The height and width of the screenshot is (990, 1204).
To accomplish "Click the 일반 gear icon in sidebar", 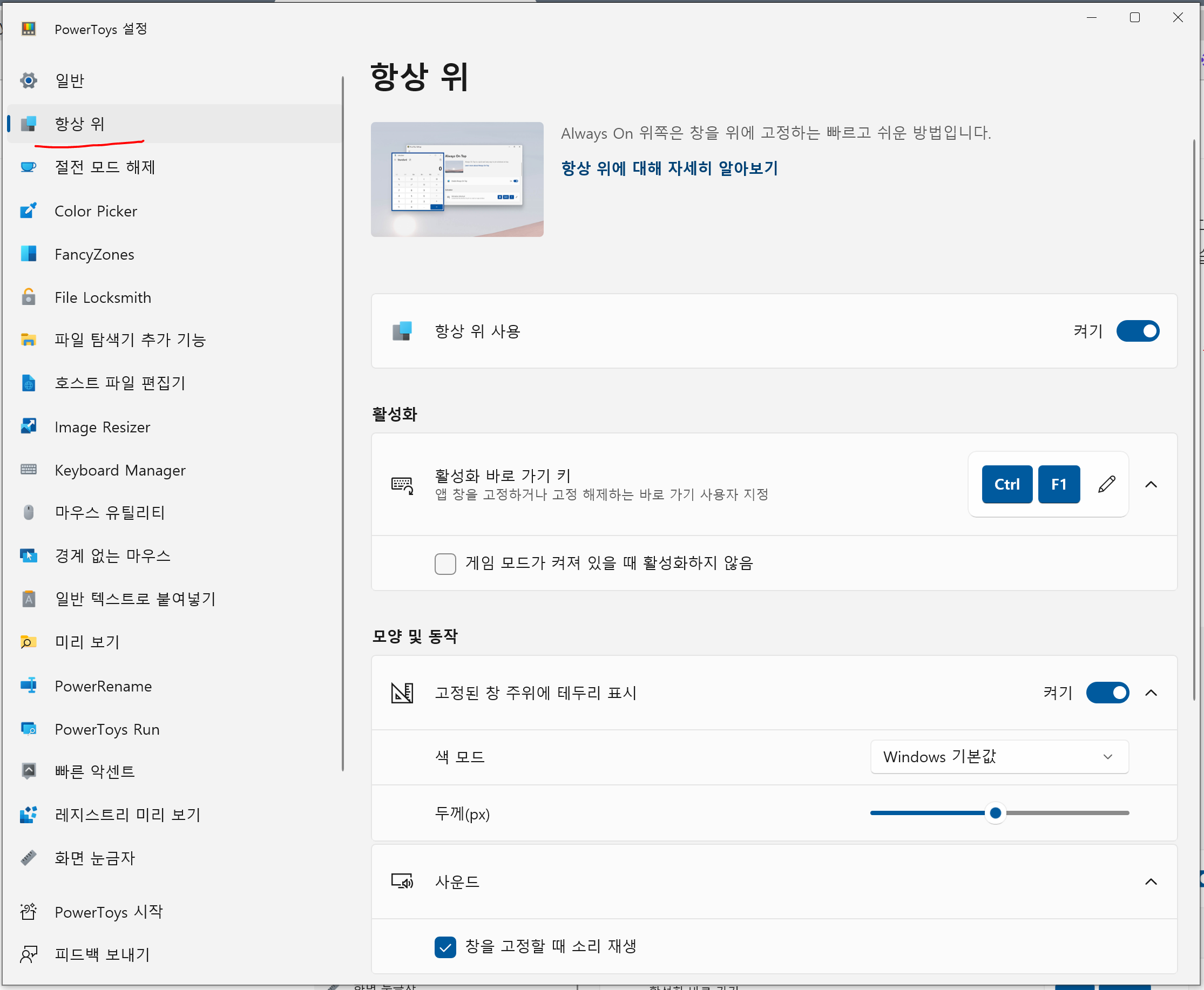I will tap(29, 80).
